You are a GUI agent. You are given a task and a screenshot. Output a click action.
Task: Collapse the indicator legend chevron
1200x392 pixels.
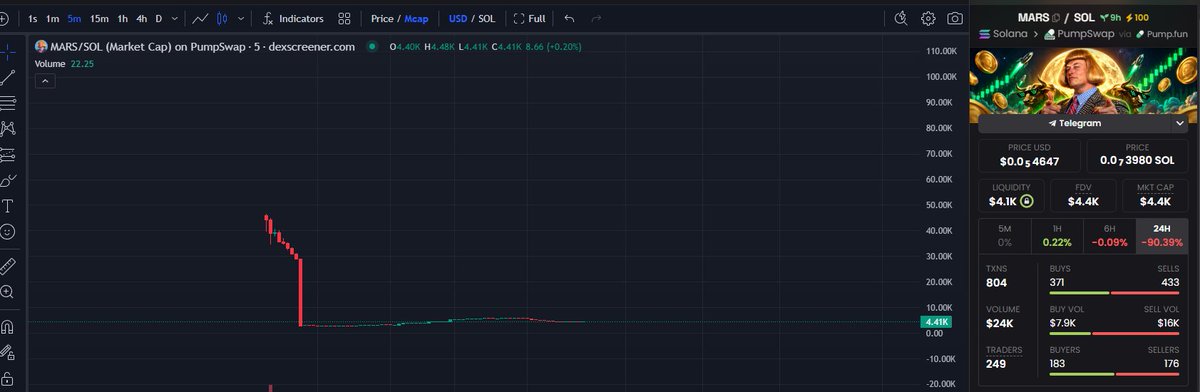(45, 81)
